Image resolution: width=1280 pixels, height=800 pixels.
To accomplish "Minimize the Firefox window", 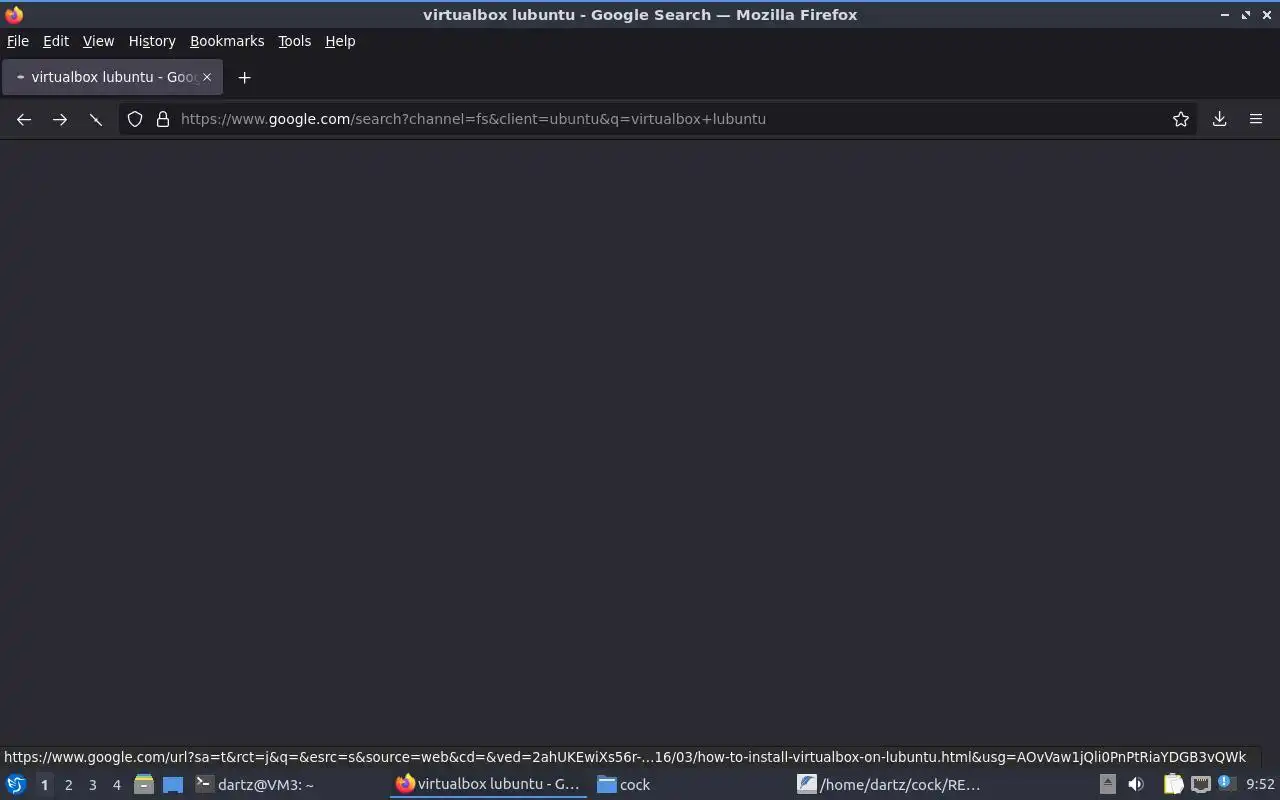I will (1225, 15).
